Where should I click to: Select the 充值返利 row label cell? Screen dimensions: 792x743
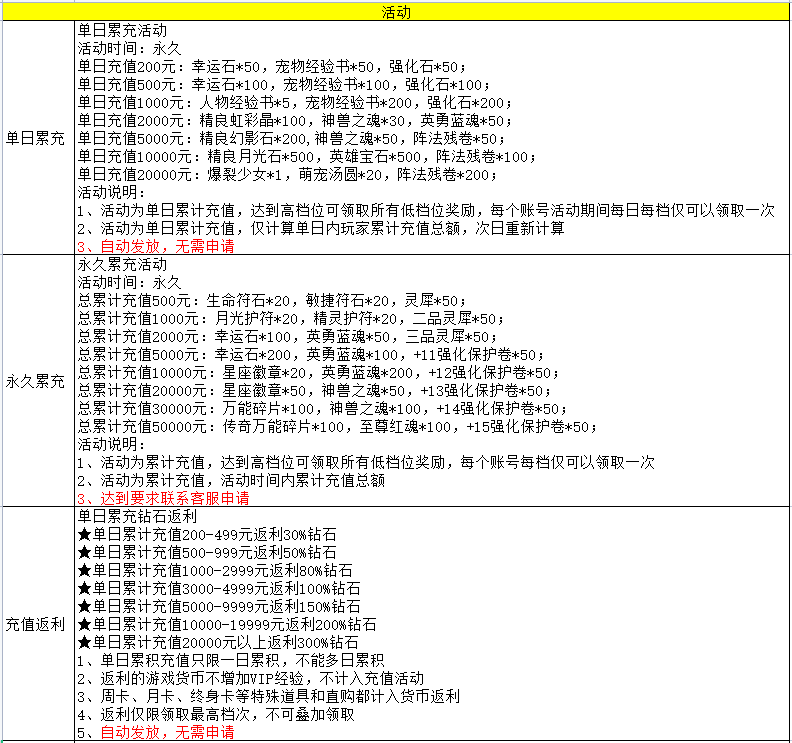click(x=38, y=624)
